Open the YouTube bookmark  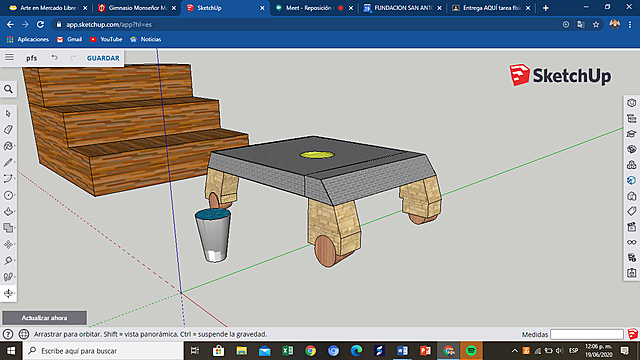point(106,39)
